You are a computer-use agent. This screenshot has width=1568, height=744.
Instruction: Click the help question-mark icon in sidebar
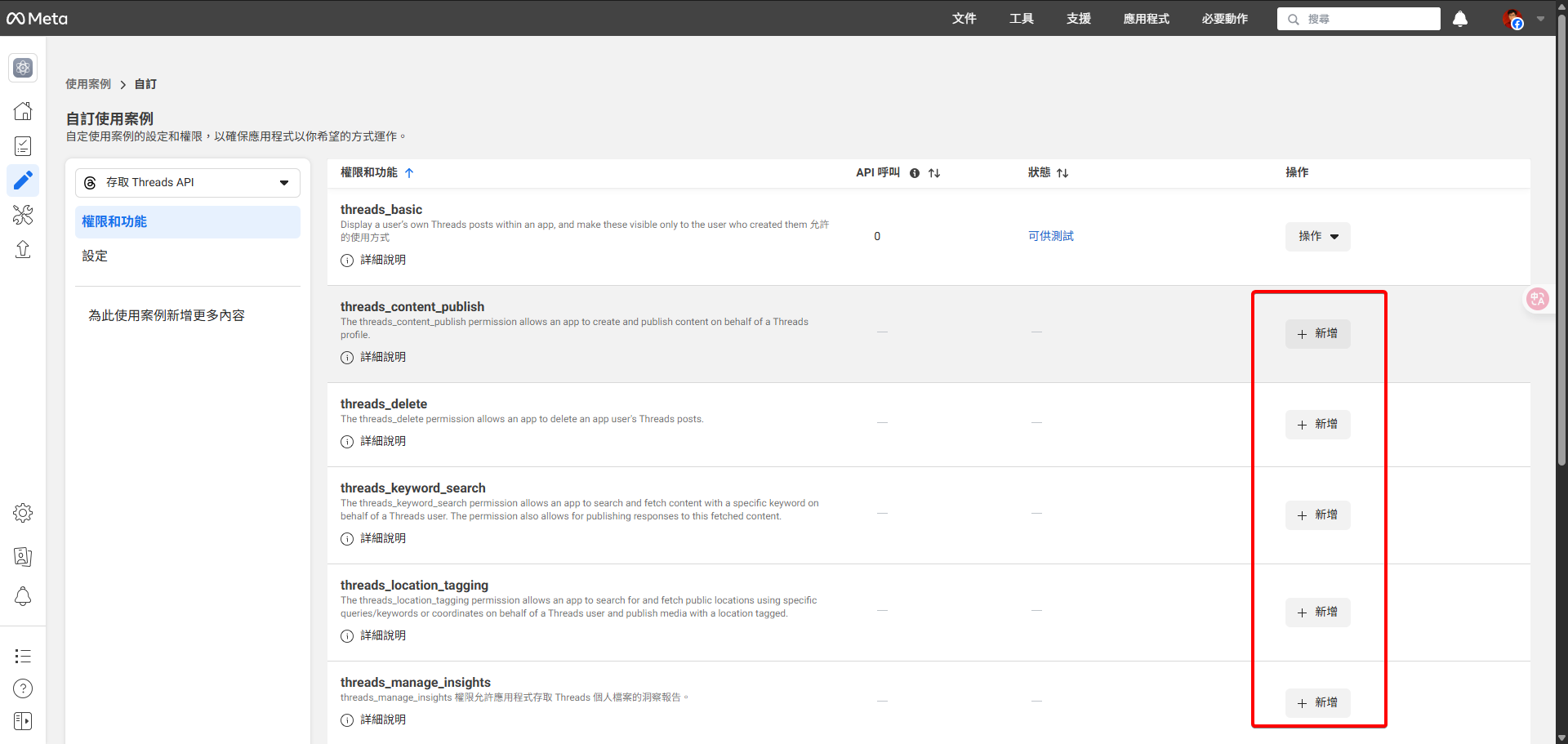coord(23,688)
